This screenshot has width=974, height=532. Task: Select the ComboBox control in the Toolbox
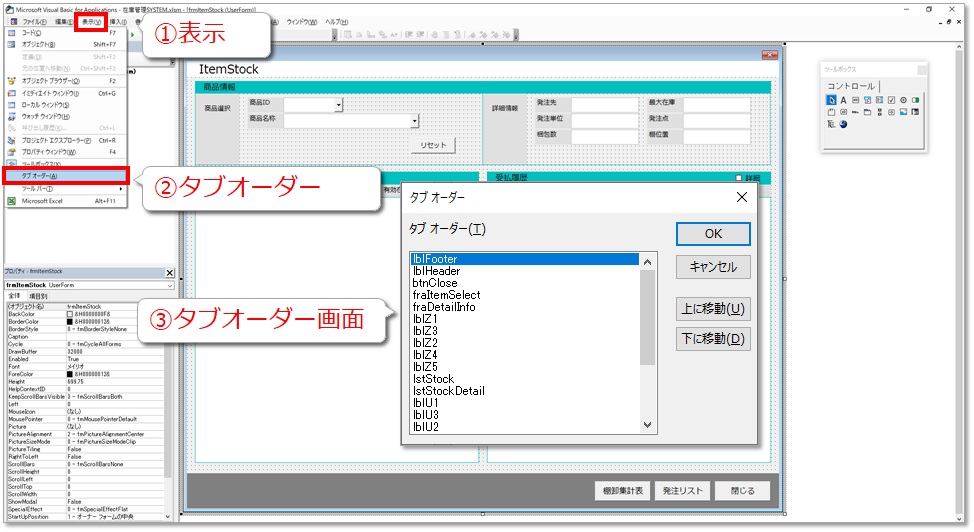point(867,100)
